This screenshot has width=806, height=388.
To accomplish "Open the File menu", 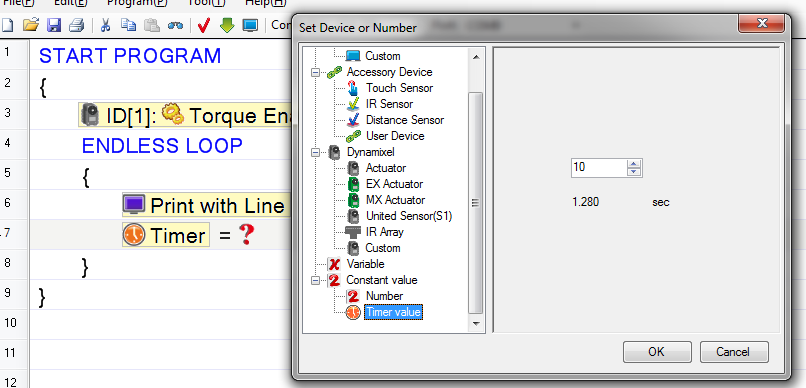I will 18,2.
